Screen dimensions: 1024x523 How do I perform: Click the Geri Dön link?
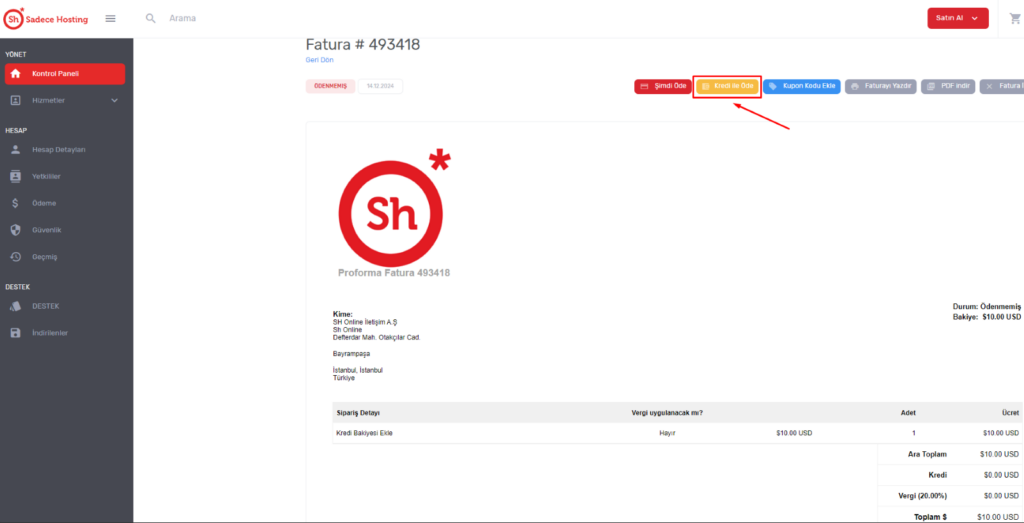pyautogui.click(x=319, y=59)
